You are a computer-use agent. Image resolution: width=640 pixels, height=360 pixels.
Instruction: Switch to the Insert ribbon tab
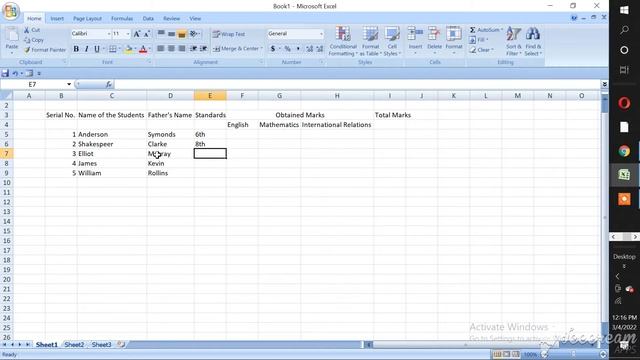(57, 18)
